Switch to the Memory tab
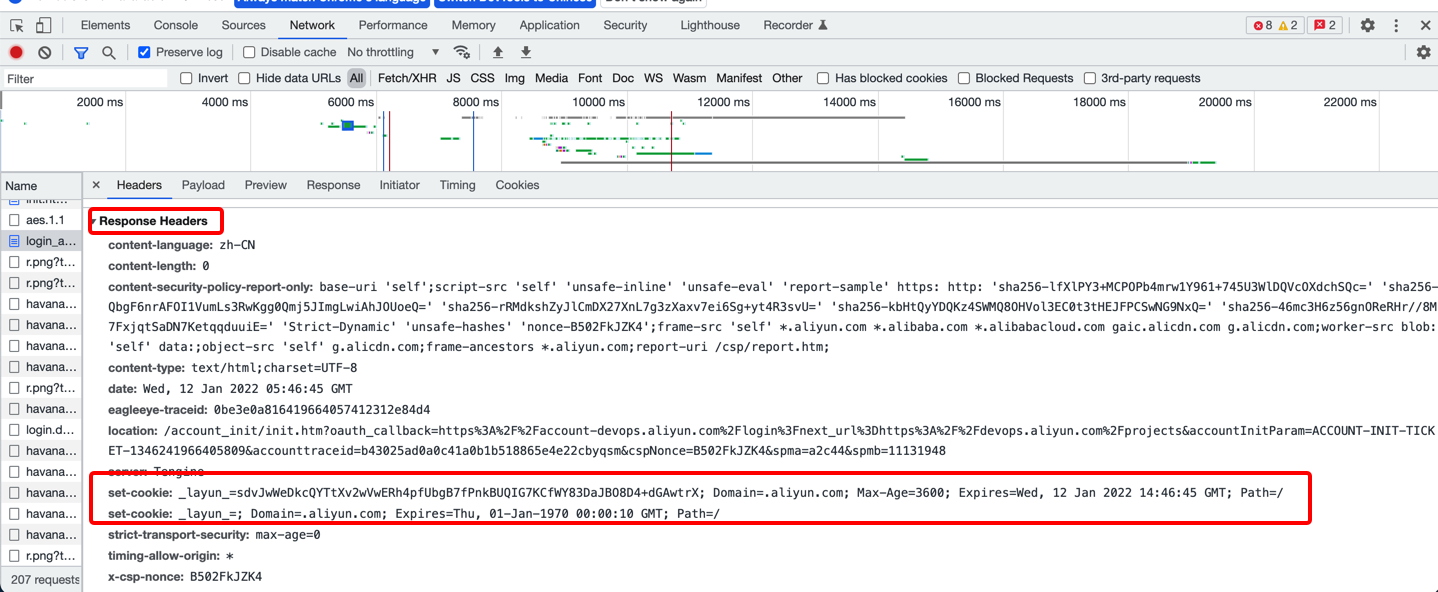1438x592 pixels. pos(473,25)
